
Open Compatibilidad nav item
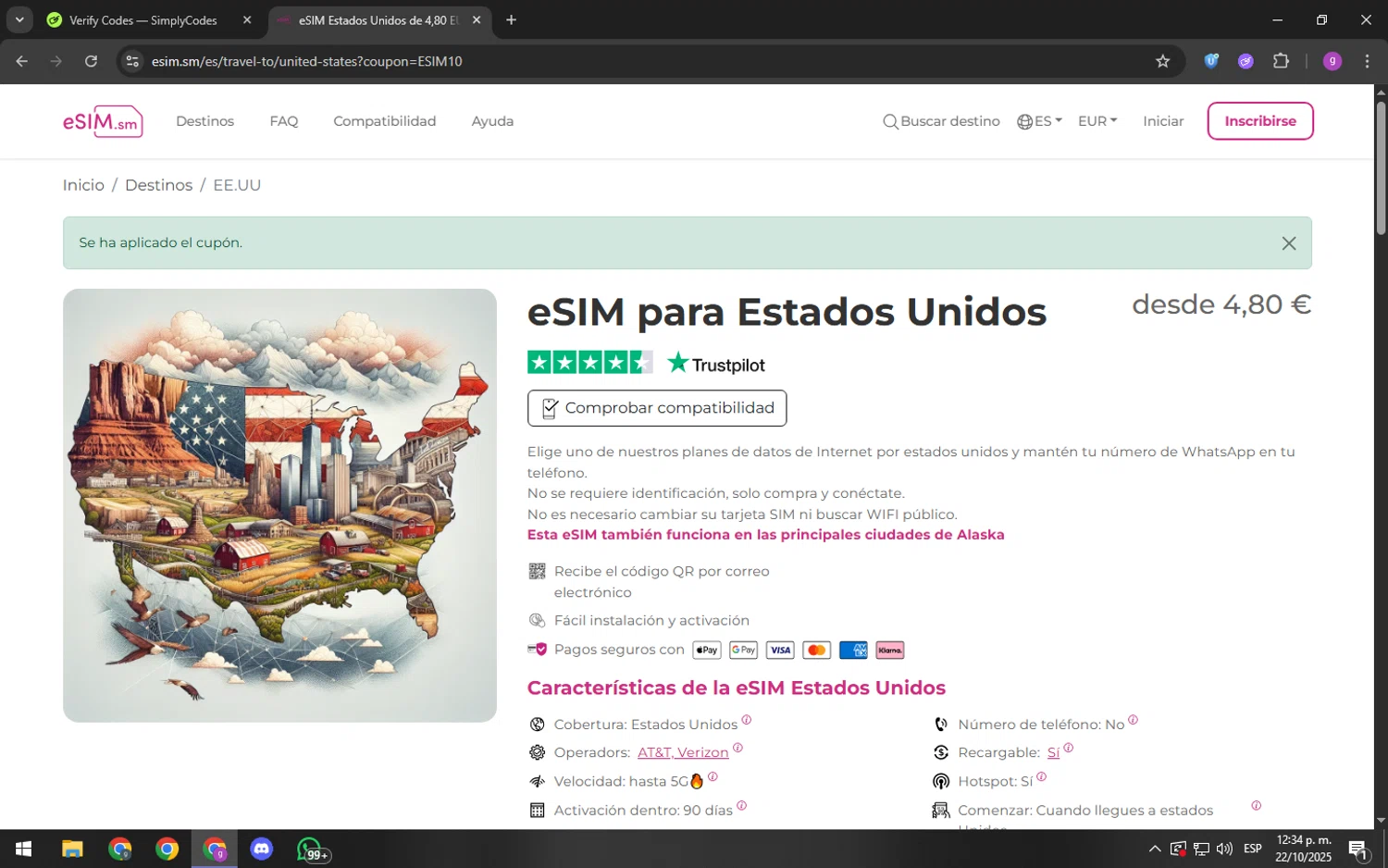click(x=385, y=121)
